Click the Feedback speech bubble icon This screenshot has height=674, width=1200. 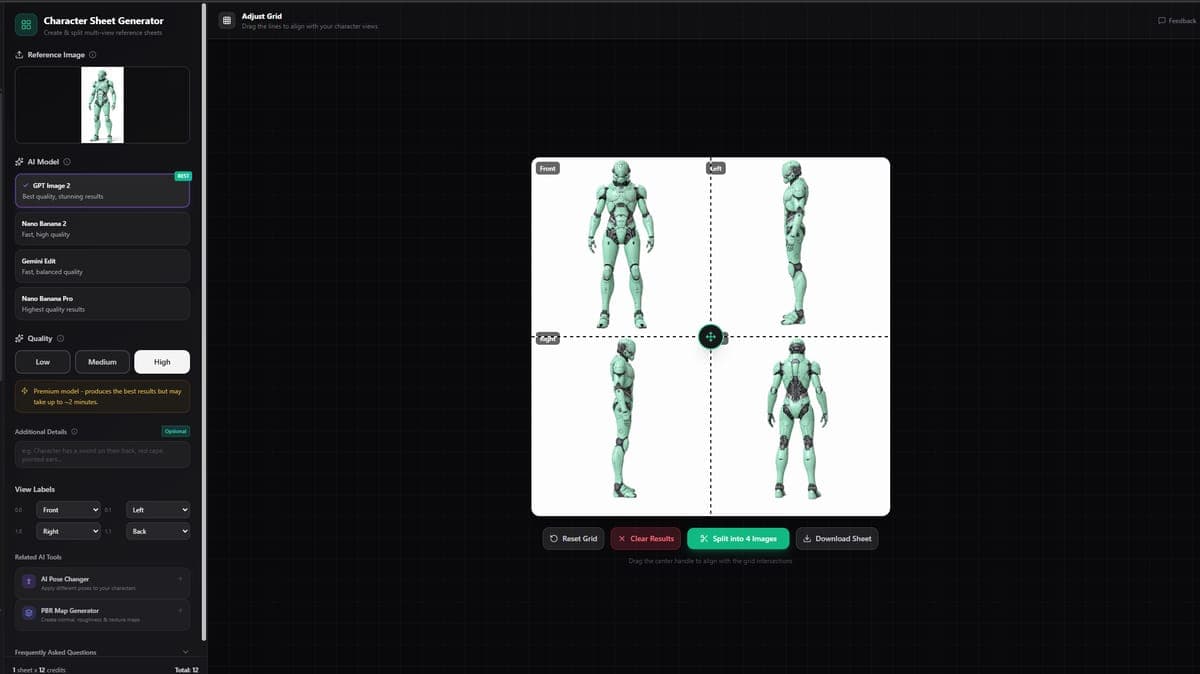coord(1161,20)
